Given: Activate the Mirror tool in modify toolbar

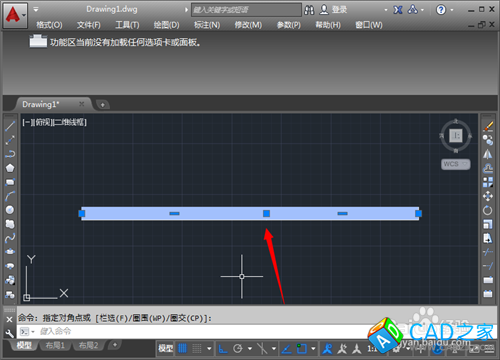Looking at the screenshot, I should 488,154.
